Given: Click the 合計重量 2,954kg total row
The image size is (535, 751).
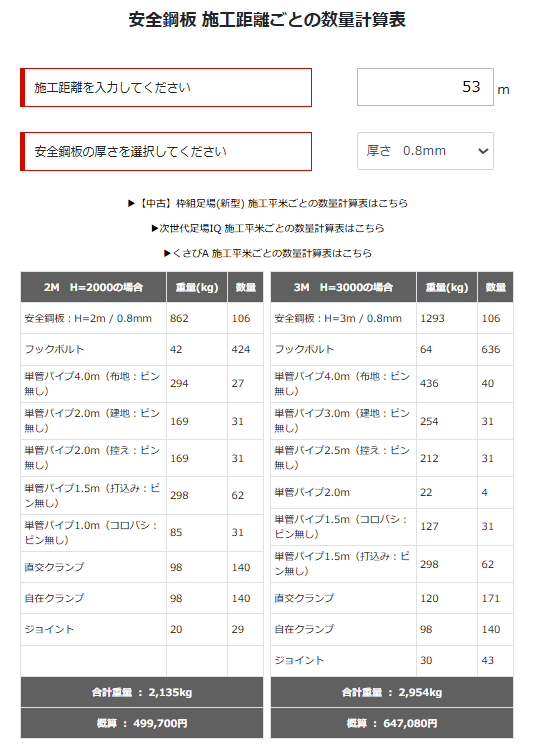Looking at the screenshot, I should click(392, 692).
